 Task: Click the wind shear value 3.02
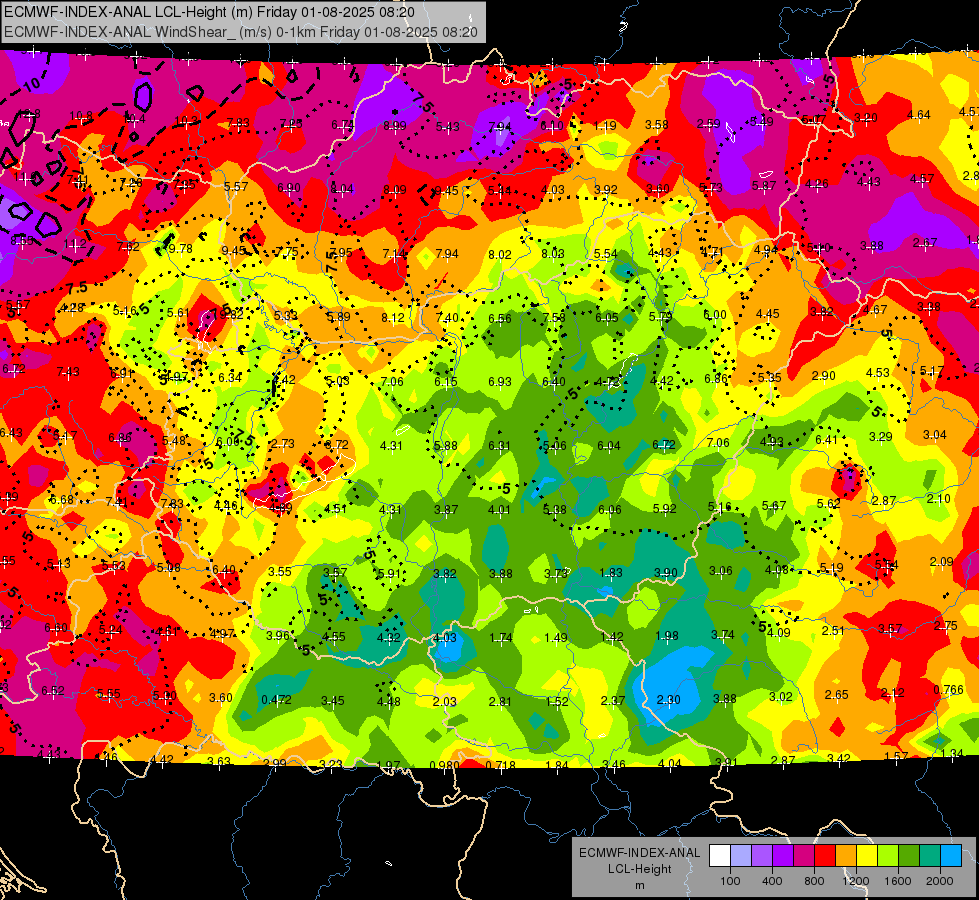pos(780,696)
